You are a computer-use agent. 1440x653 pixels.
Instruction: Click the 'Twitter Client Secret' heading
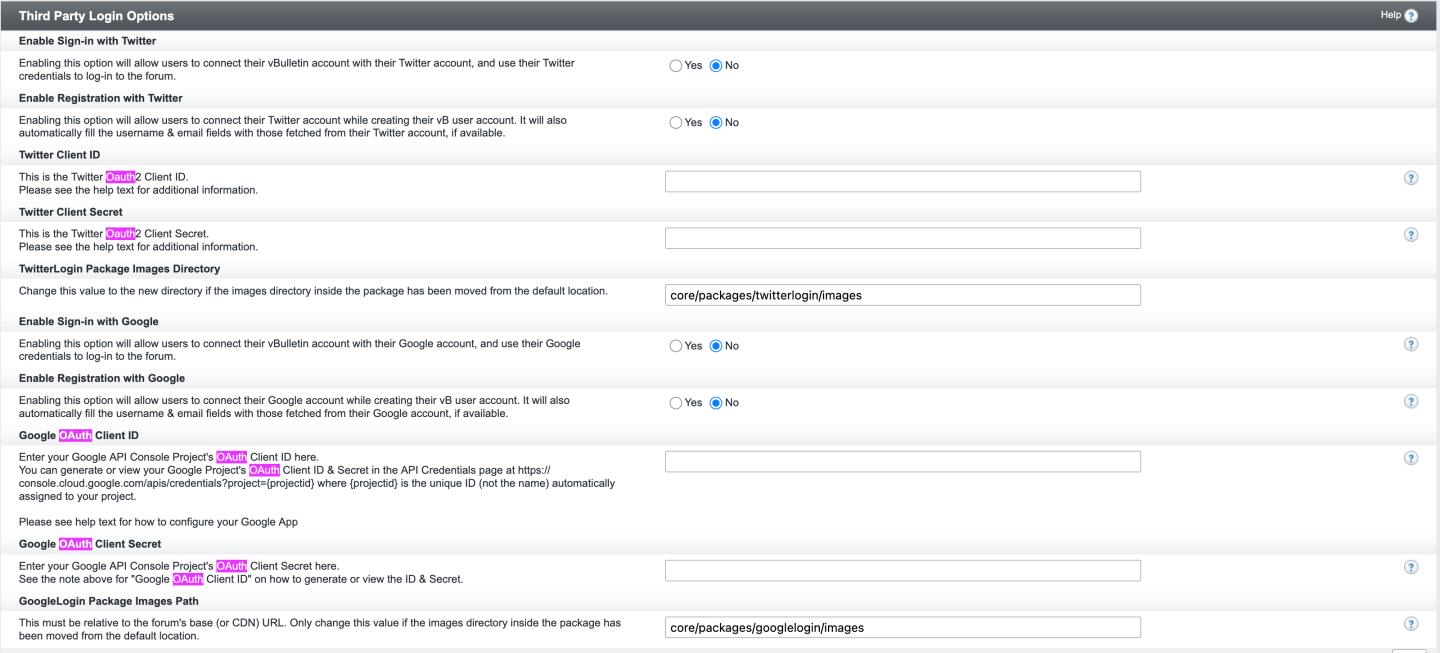[x=71, y=212]
